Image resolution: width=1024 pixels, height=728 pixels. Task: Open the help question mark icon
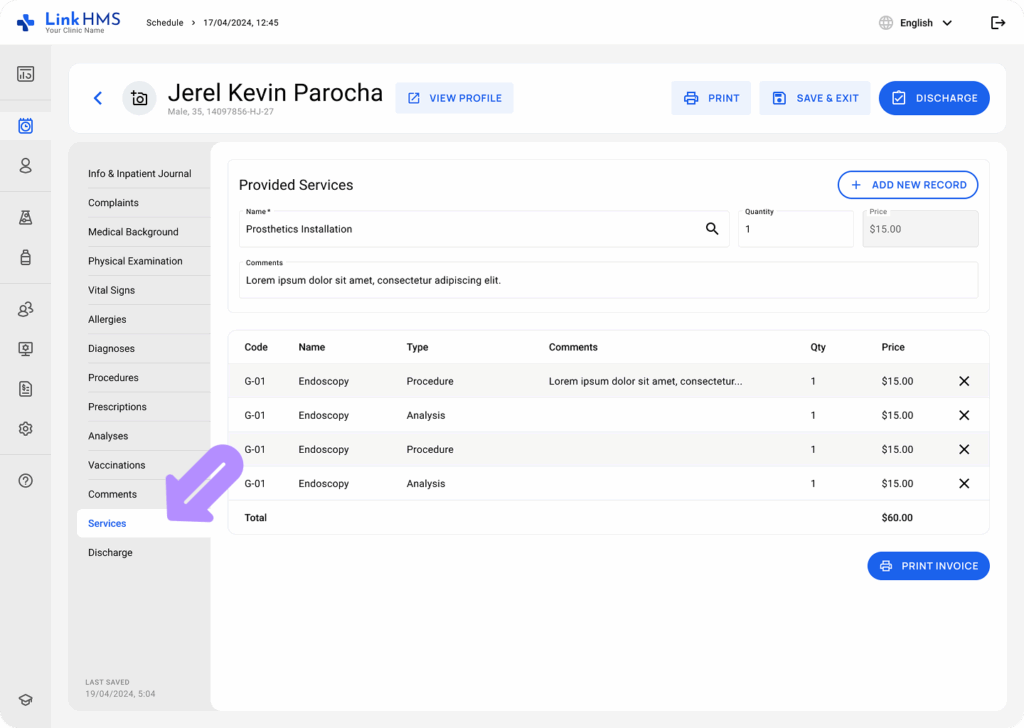(25, 481)
